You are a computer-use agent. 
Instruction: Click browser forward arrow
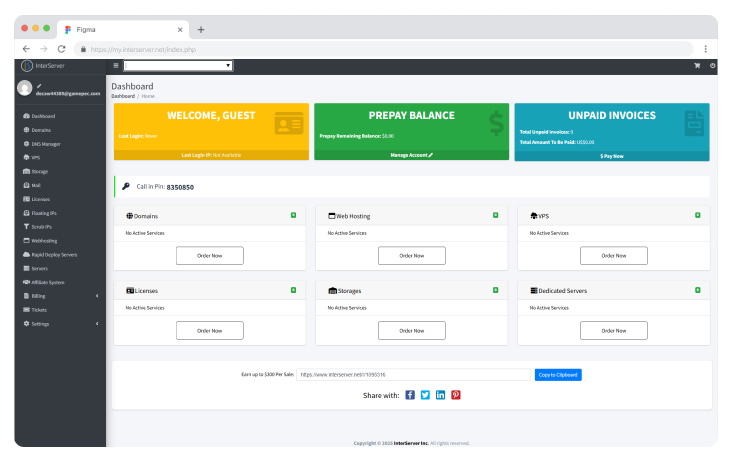click(x=43, y=49)
